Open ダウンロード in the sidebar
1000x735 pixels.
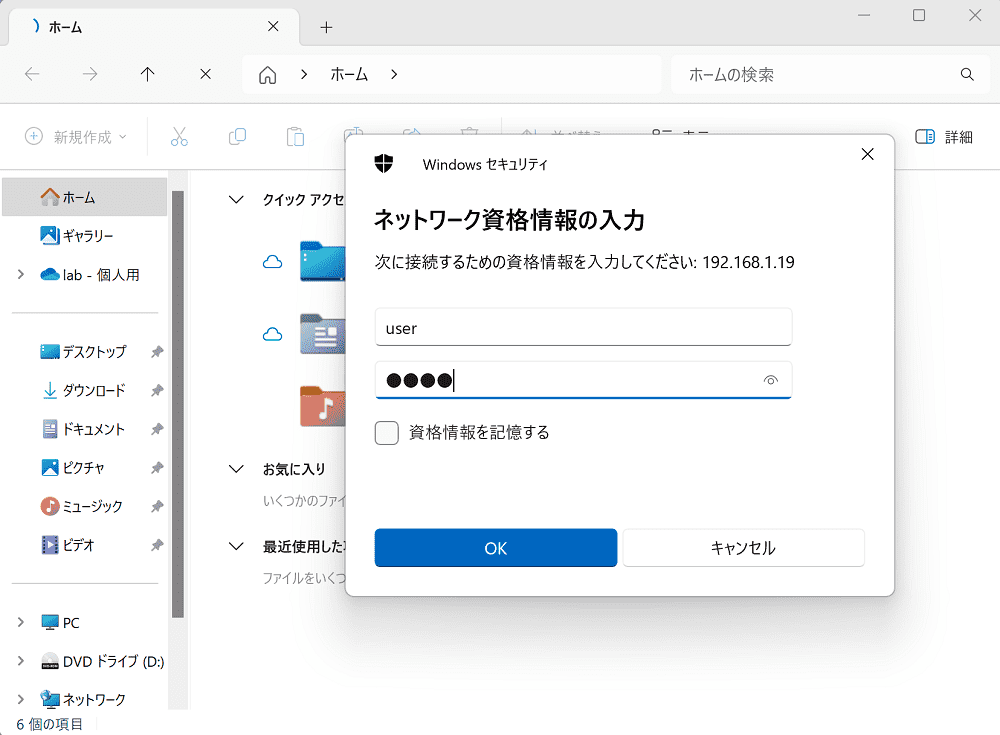tap(84, 390)
